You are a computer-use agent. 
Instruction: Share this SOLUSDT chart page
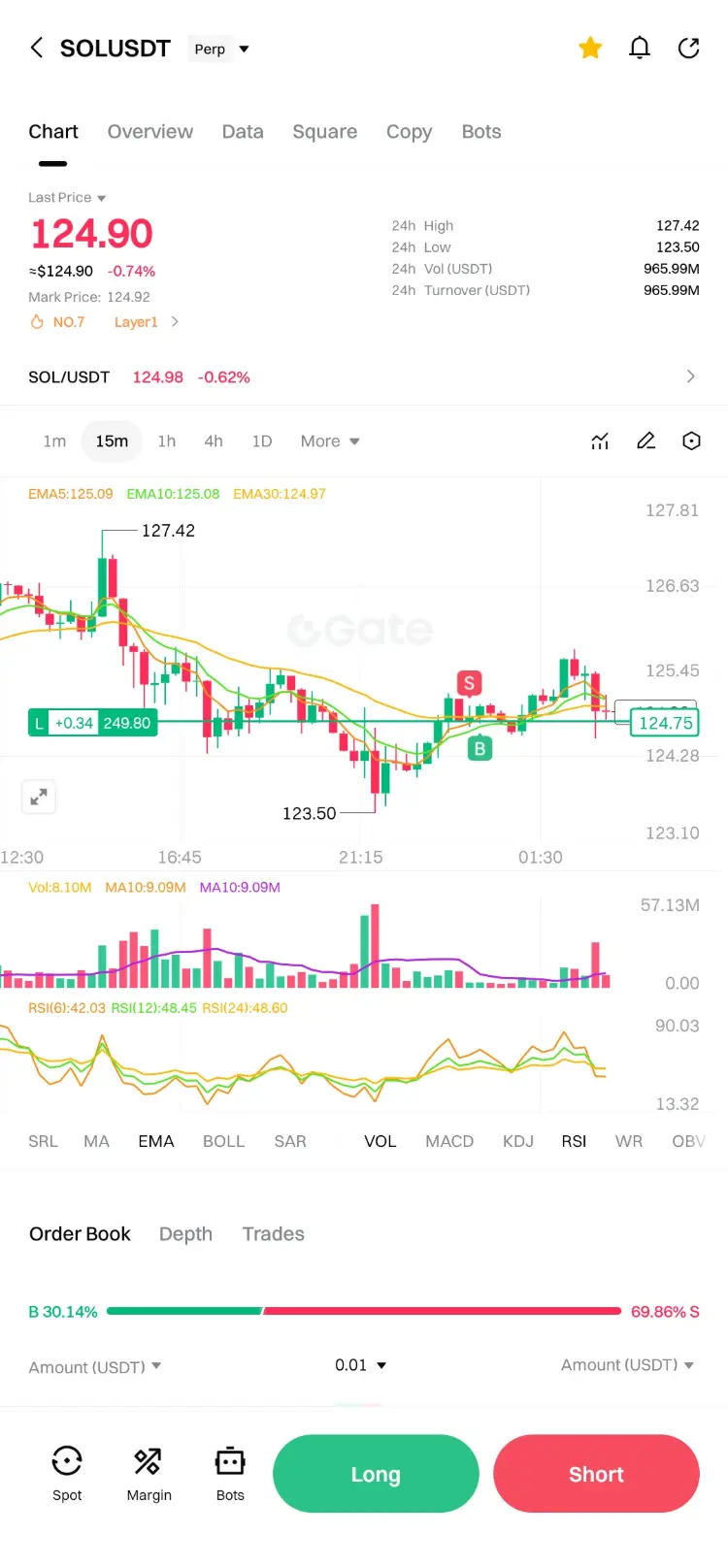tap(689, 48)
